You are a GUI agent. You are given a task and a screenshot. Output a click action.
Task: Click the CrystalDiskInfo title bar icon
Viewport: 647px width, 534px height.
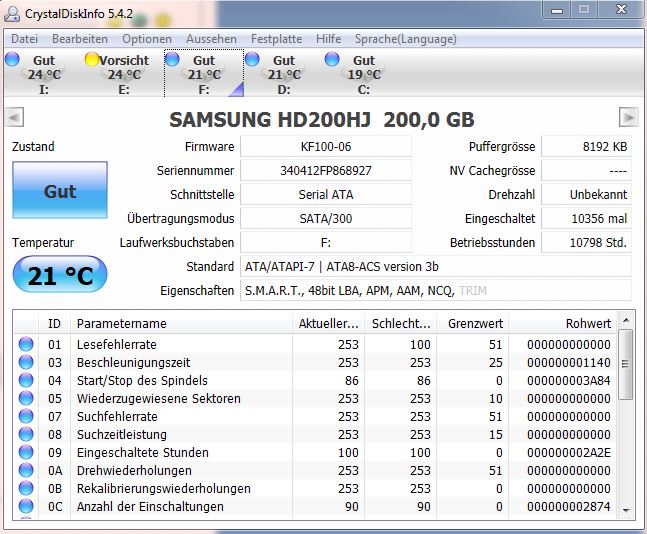pos(12,14)
